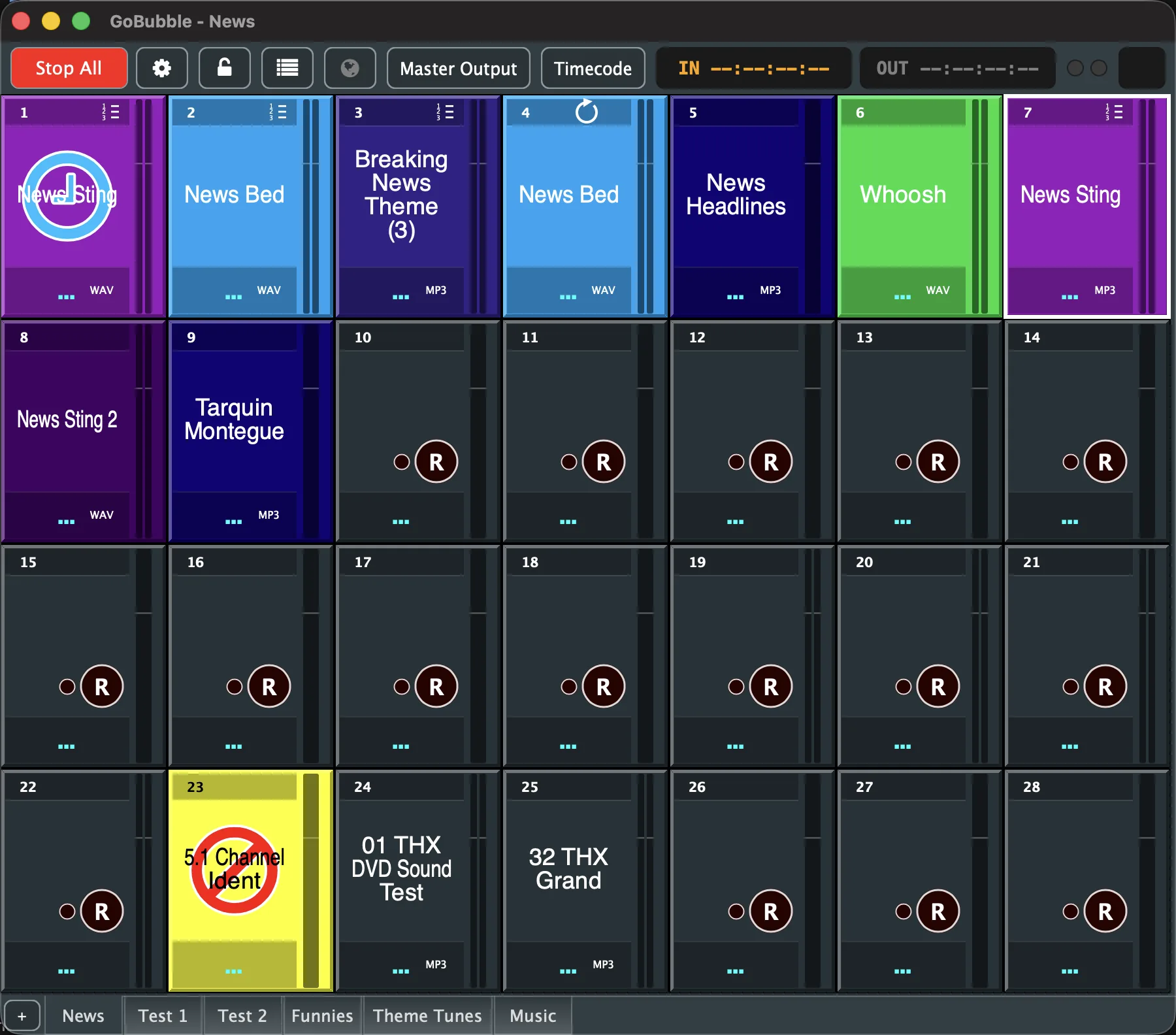Image resolution: width=1176 pixels, height=1035 pixels.
Task: Open the list view icon
Action: coord(287,68)
